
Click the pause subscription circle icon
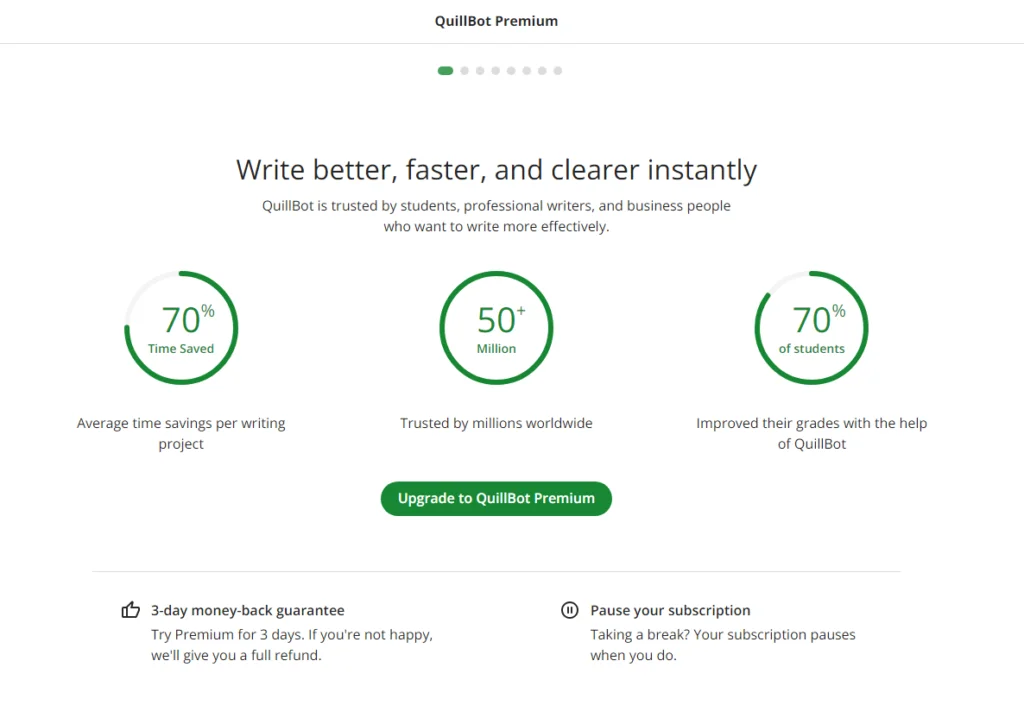(569, 610)
